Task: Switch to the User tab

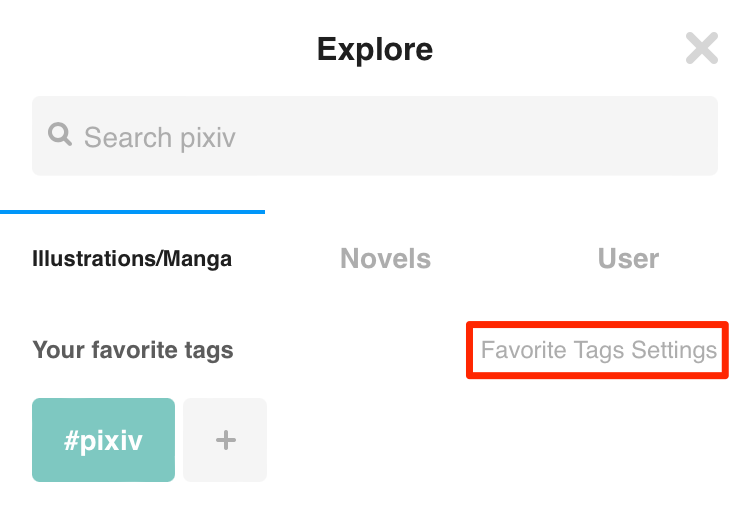Action: point(628,259)
